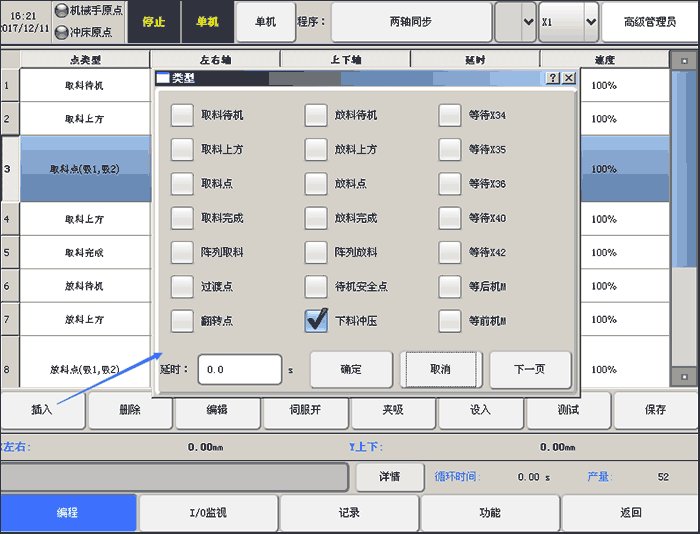This screenshot has width=700, height=534.
Task: Click the table corner icon above scrollbar
Action: click(x=683, y=60)
